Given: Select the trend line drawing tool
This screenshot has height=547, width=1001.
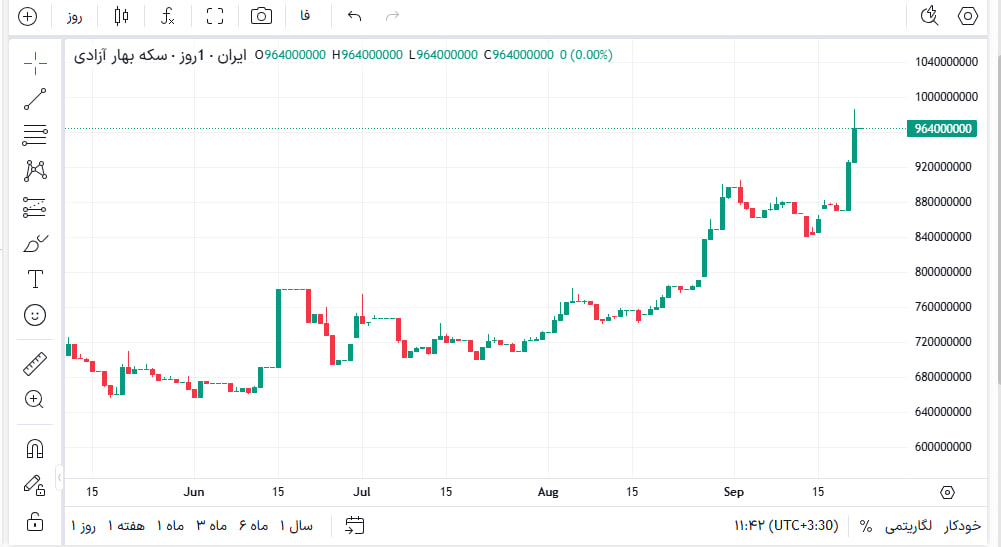Looking at the screenshot, I should (x=35, y=98).
